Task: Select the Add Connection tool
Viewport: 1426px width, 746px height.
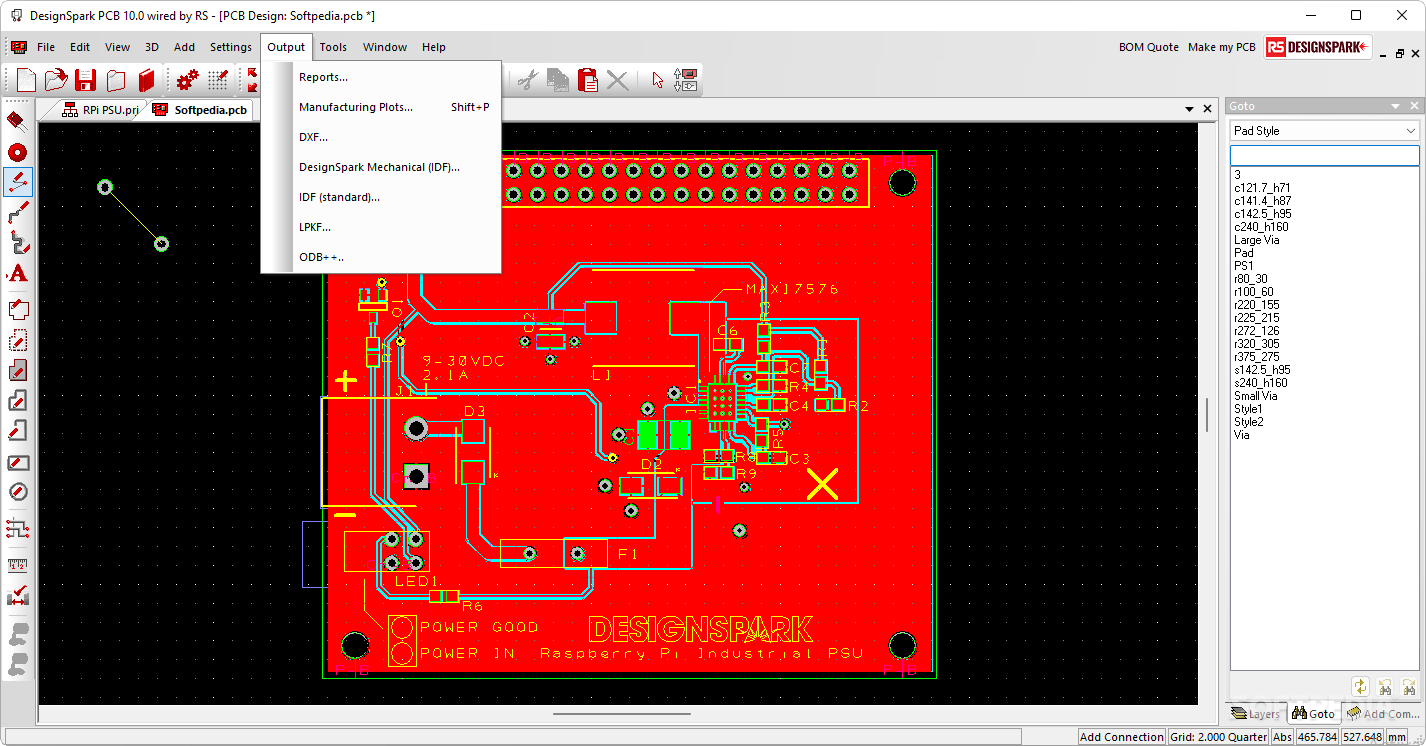Action: [x=17, y=182]
